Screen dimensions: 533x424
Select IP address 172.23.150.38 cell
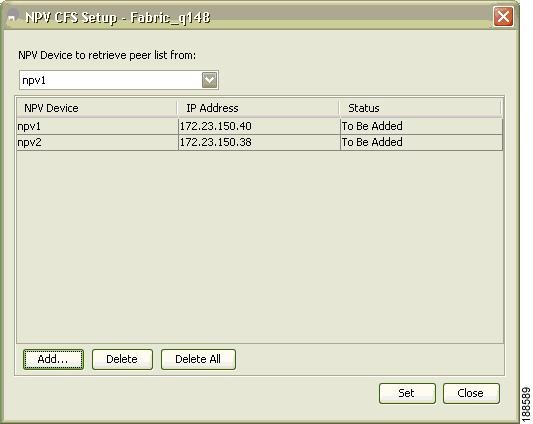coord(259,142)
